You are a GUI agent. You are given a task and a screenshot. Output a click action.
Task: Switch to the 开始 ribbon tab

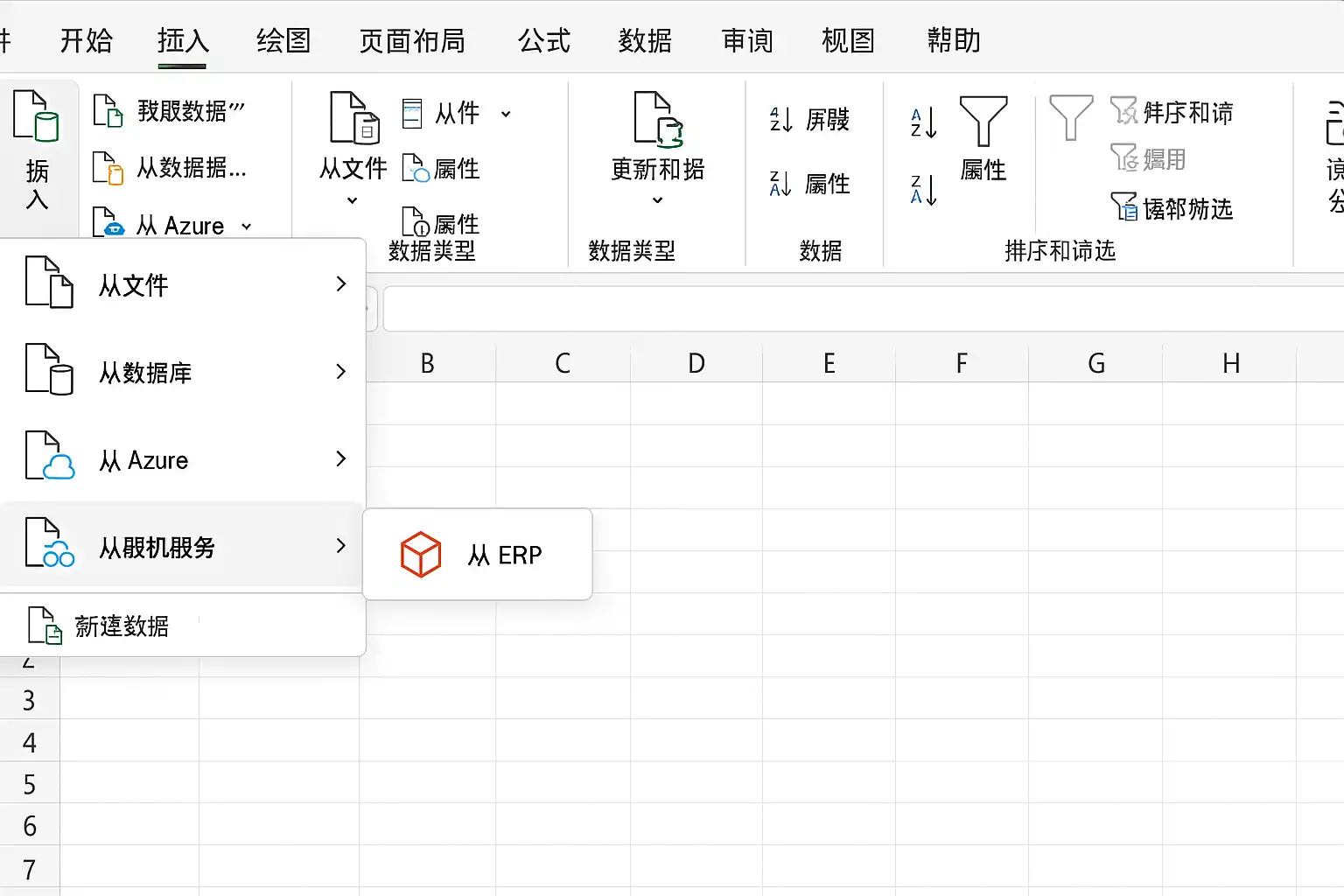pos(87,40)
